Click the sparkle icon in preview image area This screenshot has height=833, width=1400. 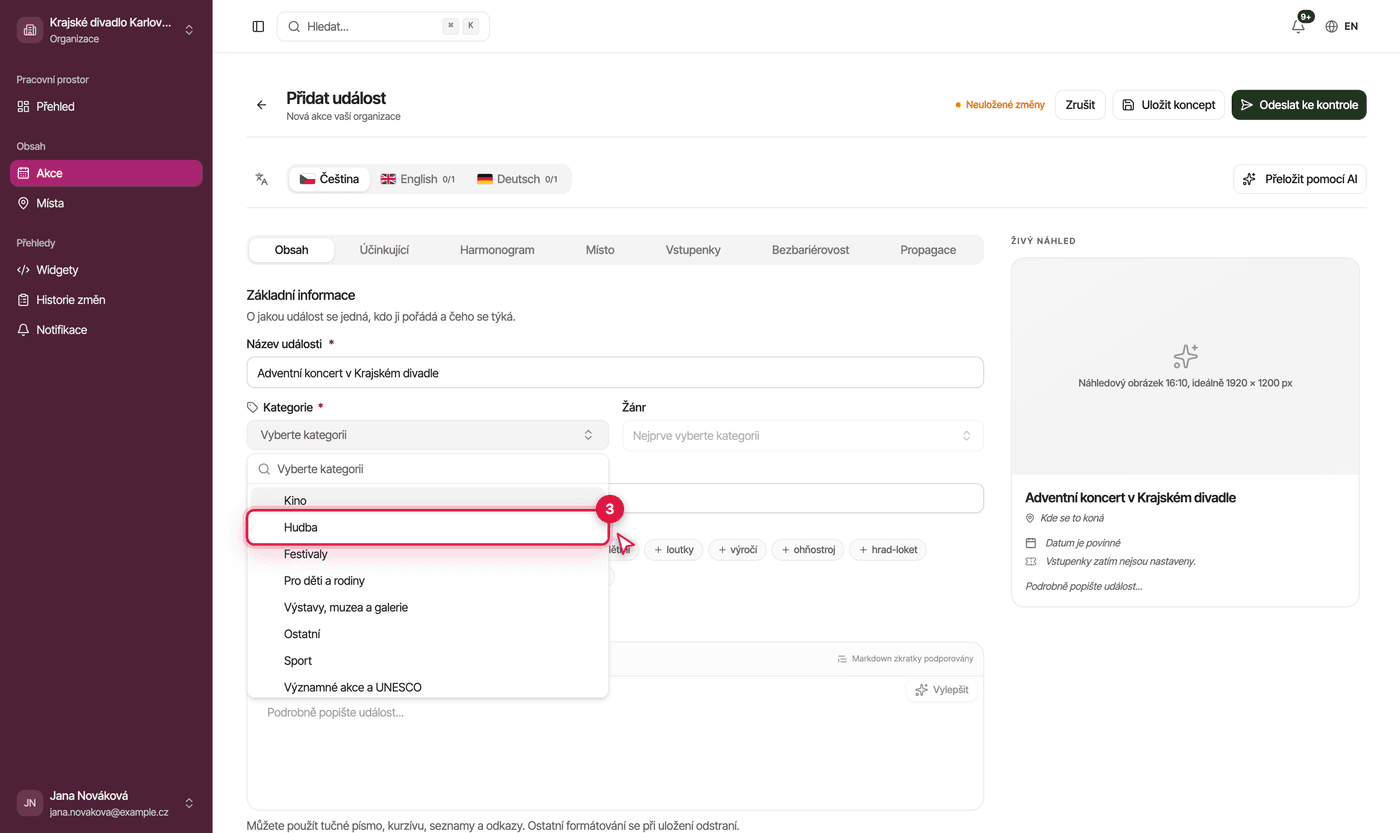pyautogui.click(x=1185, y=356)
